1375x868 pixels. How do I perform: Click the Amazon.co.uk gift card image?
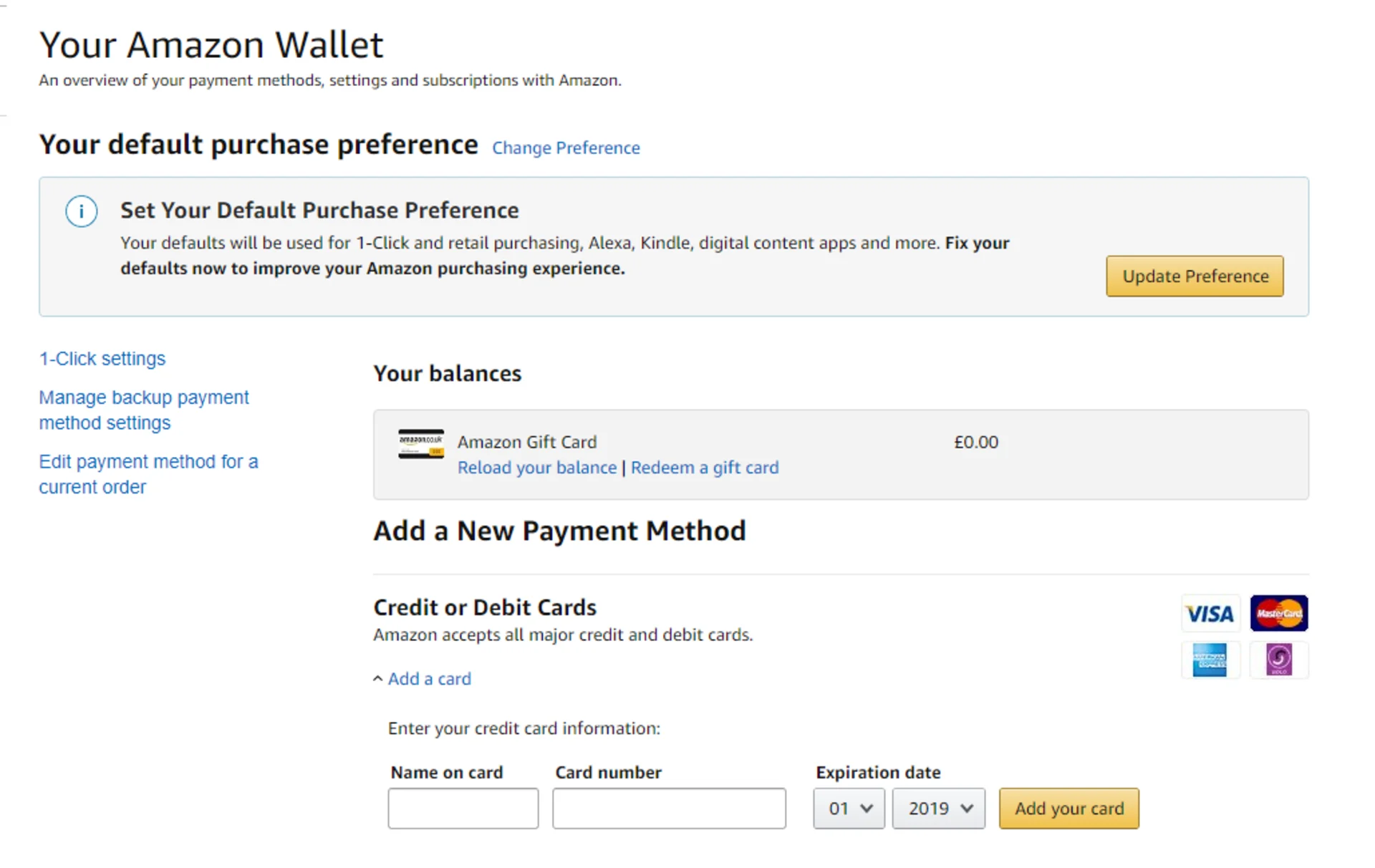tap(420, 443)
